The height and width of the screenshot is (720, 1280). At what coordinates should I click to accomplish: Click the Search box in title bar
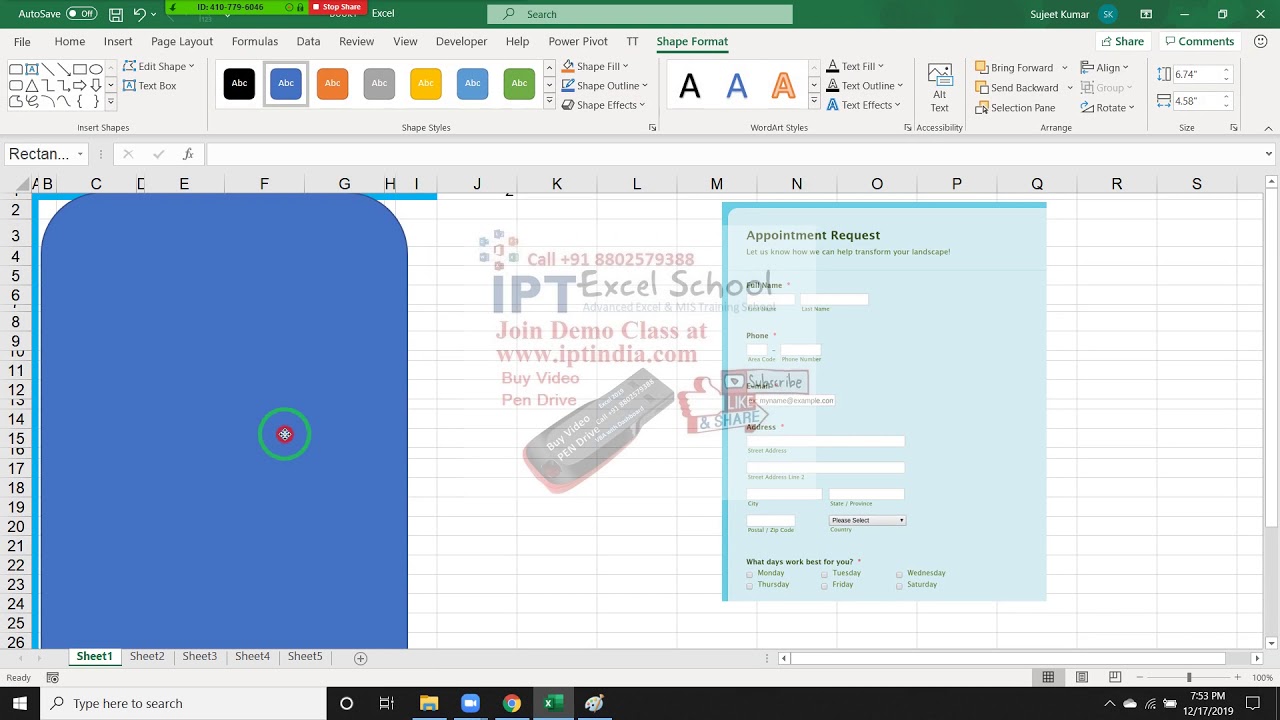pyautogui.click(x=640, y=14)
